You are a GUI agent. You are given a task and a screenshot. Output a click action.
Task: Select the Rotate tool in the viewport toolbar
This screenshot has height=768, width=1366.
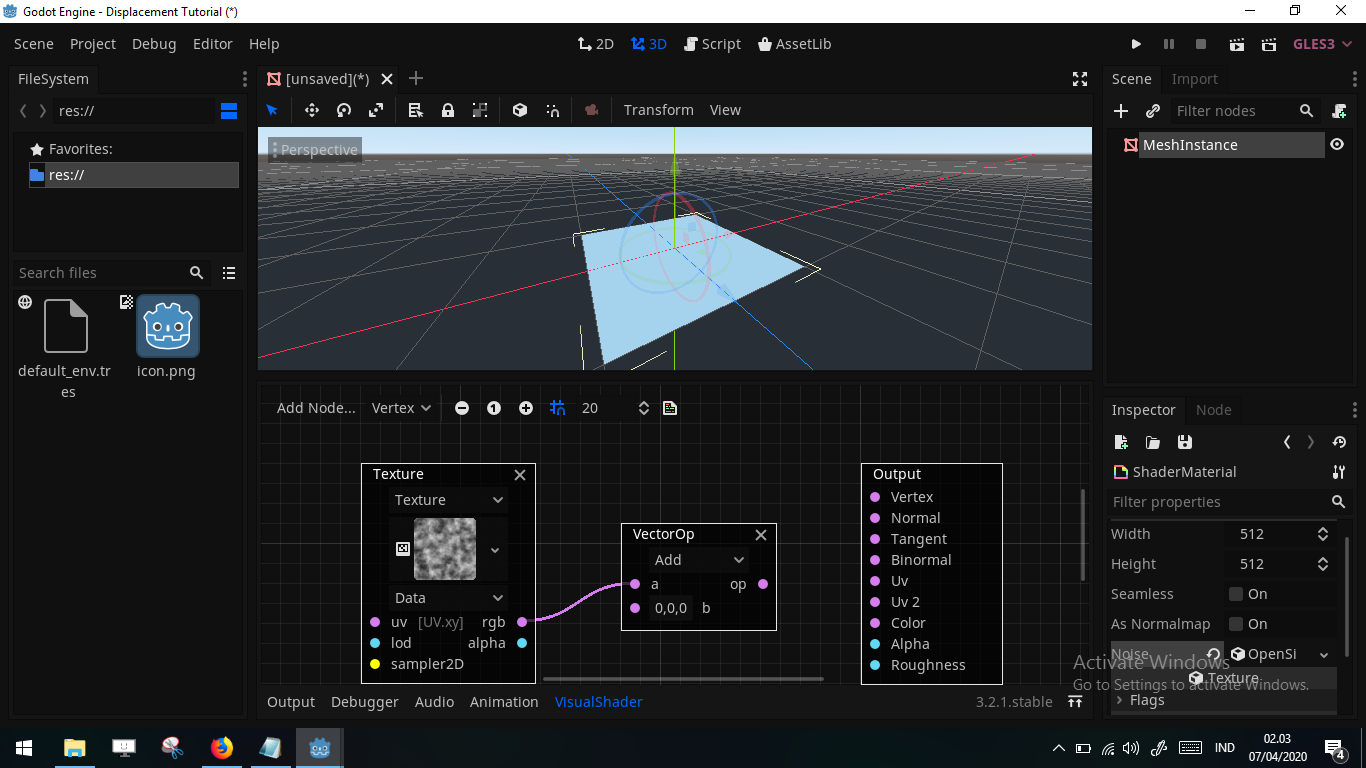(x=343, y=110)
